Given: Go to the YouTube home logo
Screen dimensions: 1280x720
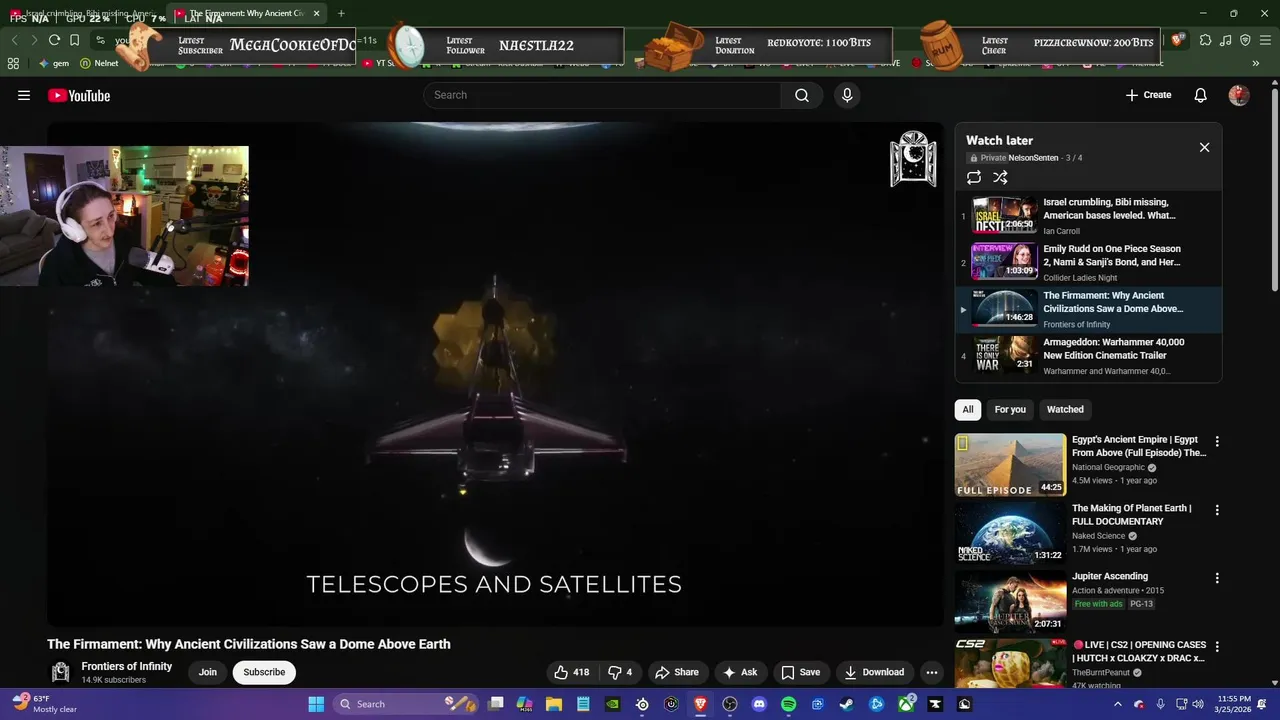Looking at the screenshot, I should (x=79, y=95).
